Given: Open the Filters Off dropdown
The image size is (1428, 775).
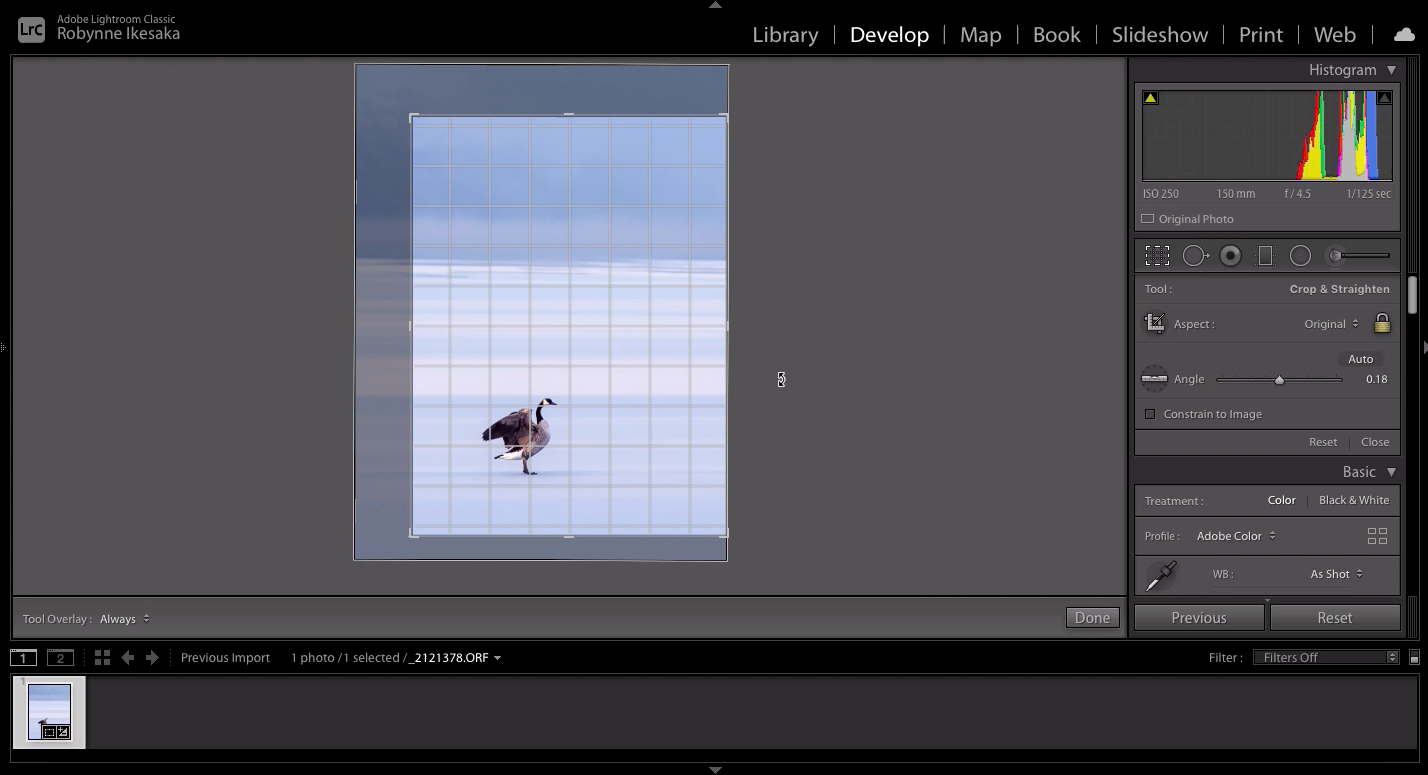Looking at the screenshot, I should [1326, 657].
